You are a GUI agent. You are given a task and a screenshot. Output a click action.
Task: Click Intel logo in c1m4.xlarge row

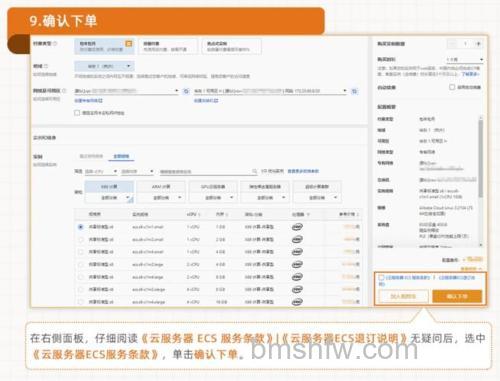coord(297,302)
